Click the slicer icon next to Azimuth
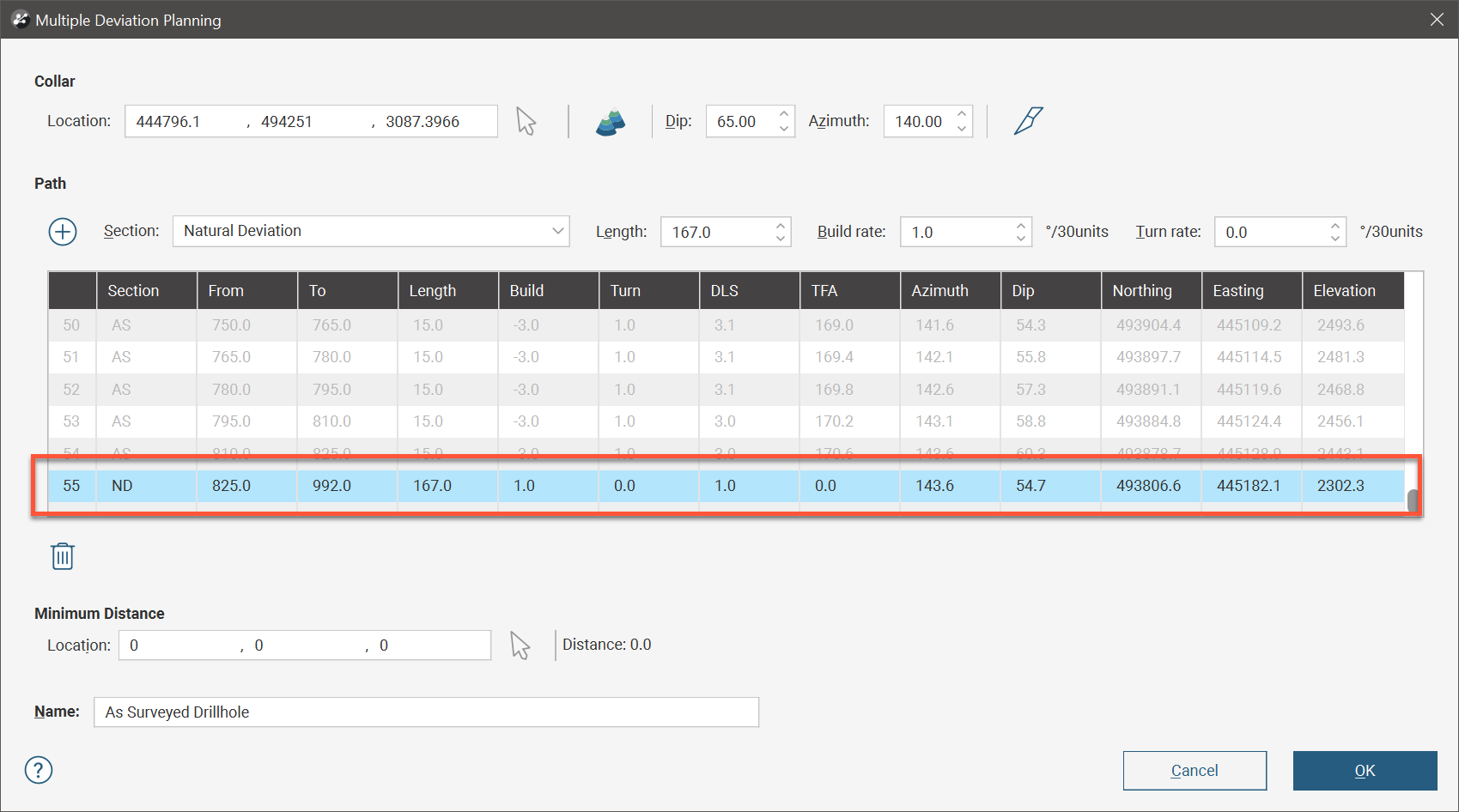 point(1028,121)
